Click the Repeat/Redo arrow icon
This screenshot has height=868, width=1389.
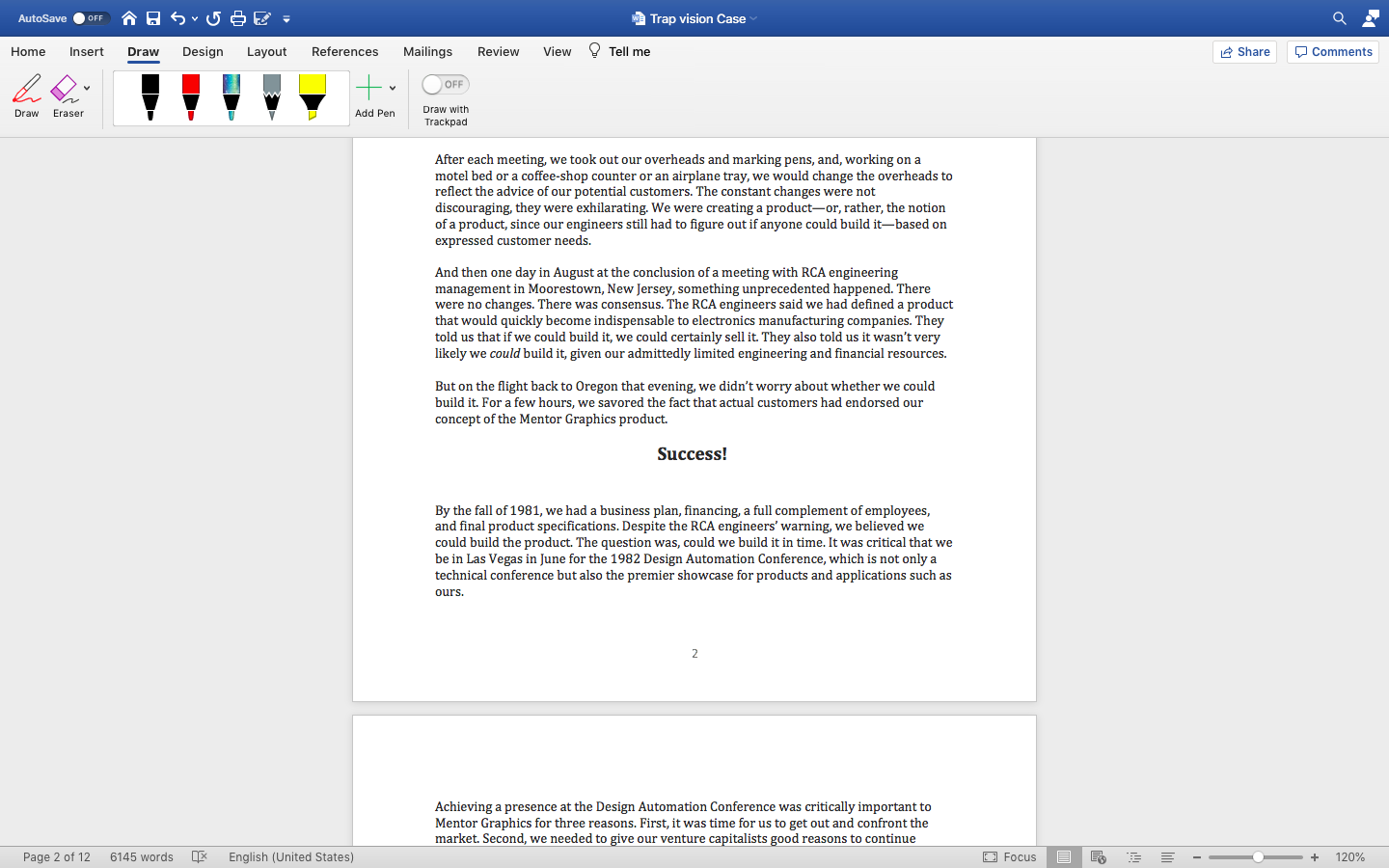click(213, 18)
